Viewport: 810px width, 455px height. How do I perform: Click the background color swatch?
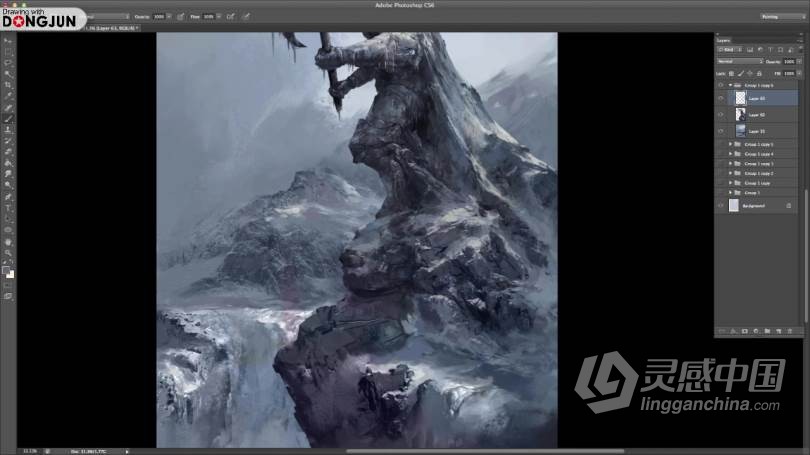[x=10, y=275]
